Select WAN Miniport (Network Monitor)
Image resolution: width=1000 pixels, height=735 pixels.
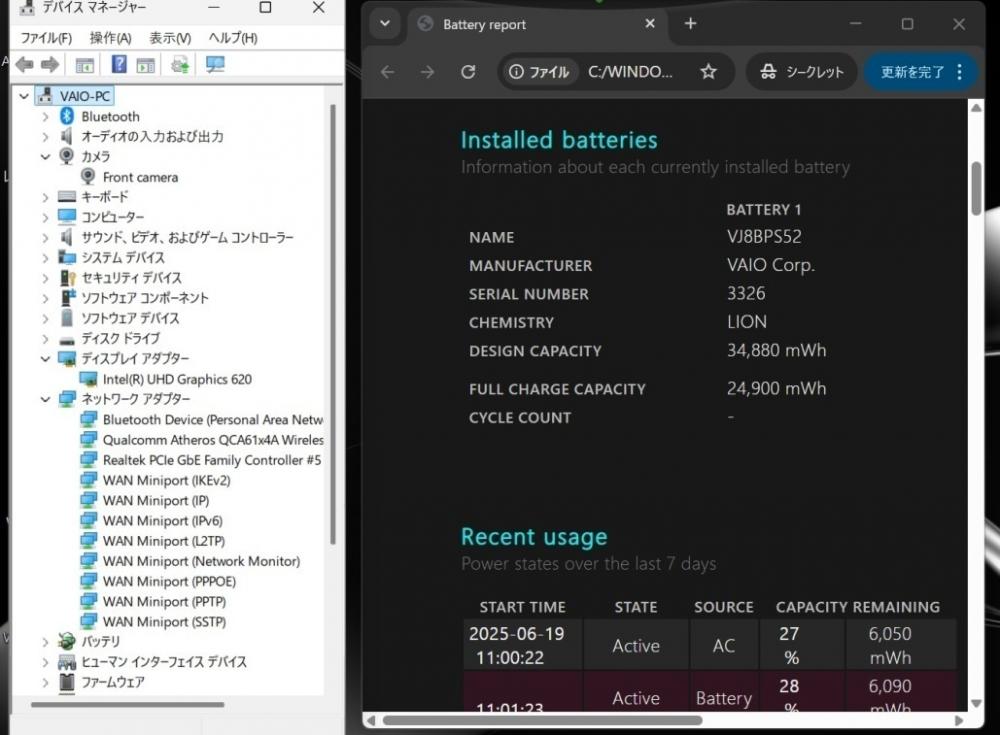pos(202,561)
